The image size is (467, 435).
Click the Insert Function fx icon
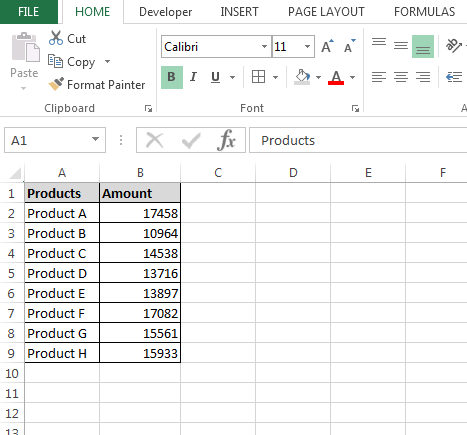pos(226,140)
